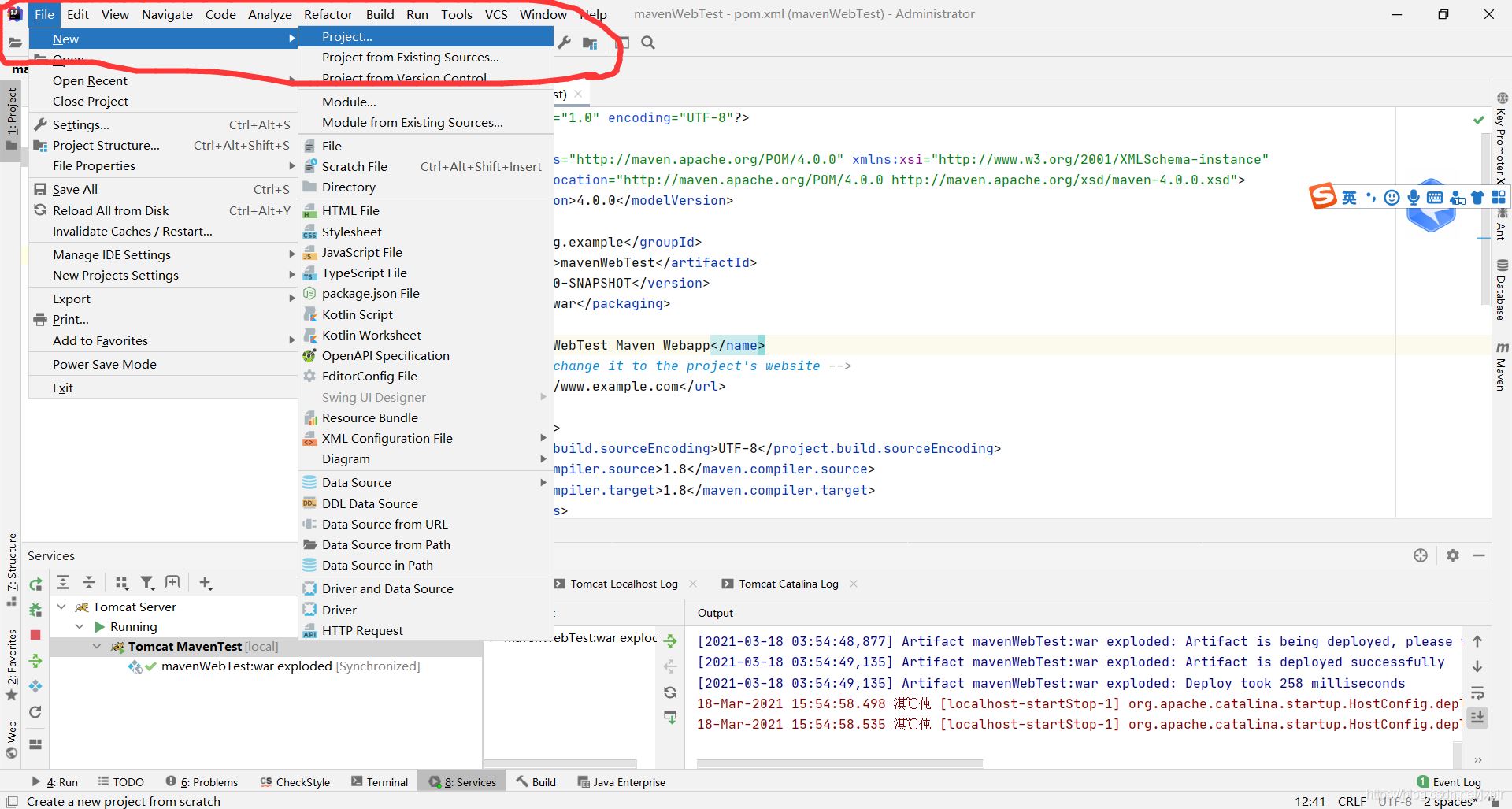Click the search magnifier in the toolbar
Screen dimensions: 1512x809
click(x=648, y=43)
